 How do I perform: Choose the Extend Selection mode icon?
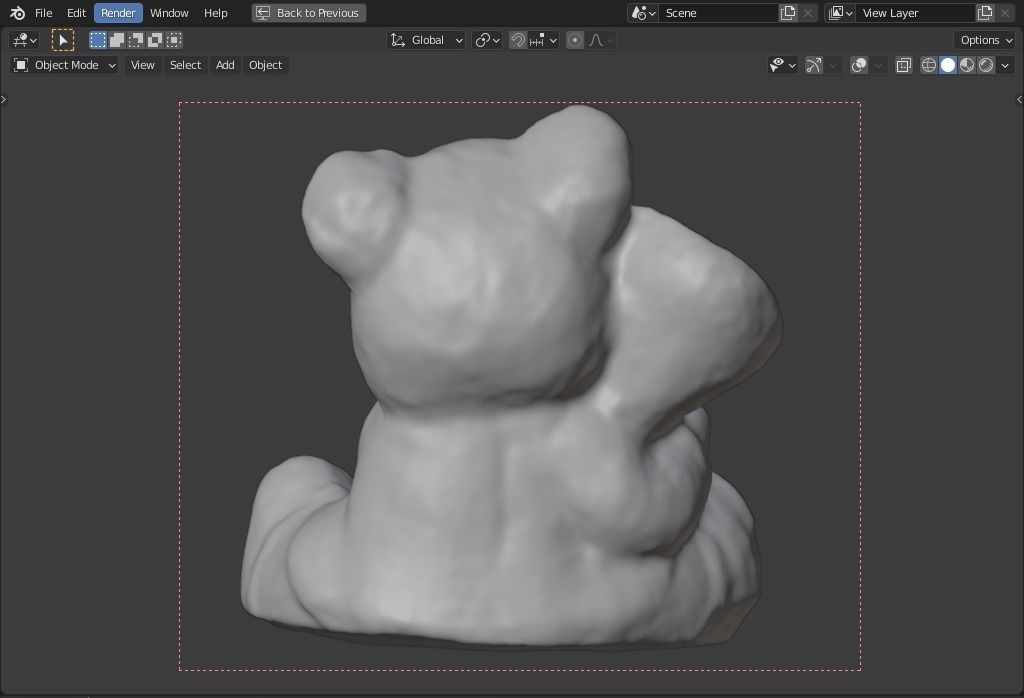tap(117, 40)
